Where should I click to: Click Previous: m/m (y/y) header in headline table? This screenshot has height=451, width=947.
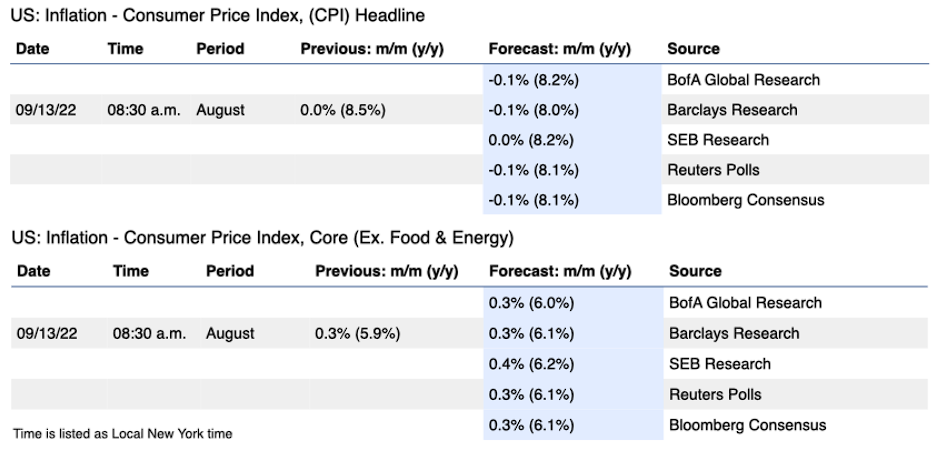[x=372, y=48]
